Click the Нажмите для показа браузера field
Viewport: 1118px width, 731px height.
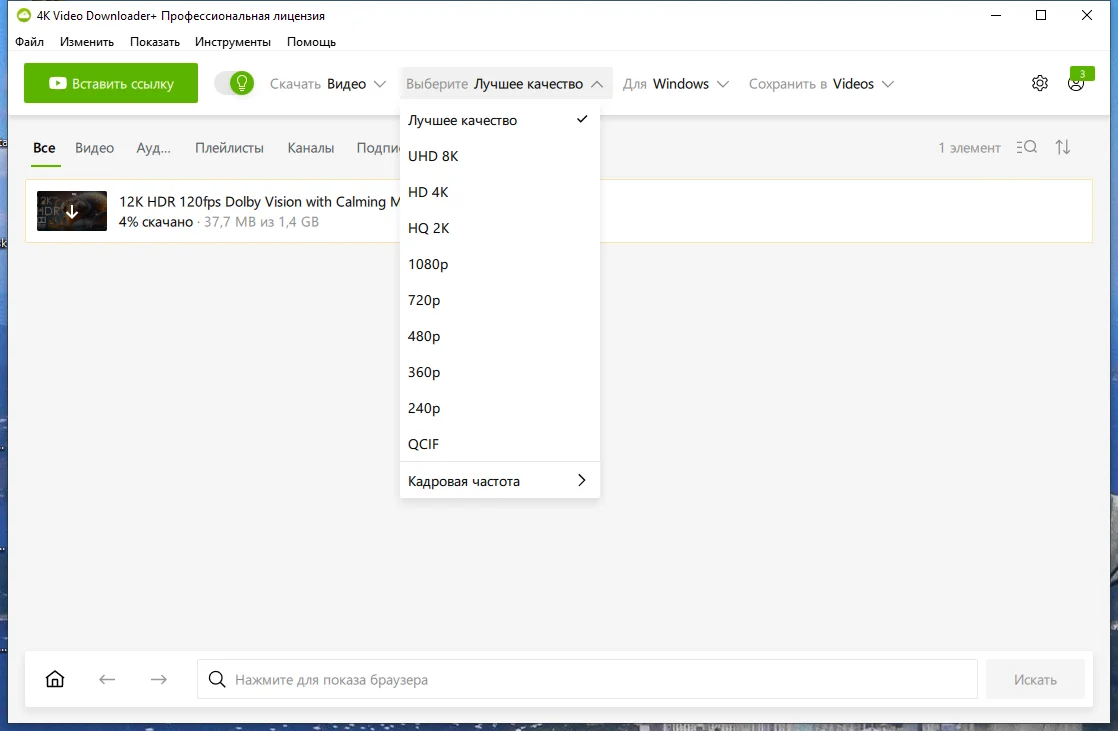pos(587,680)
